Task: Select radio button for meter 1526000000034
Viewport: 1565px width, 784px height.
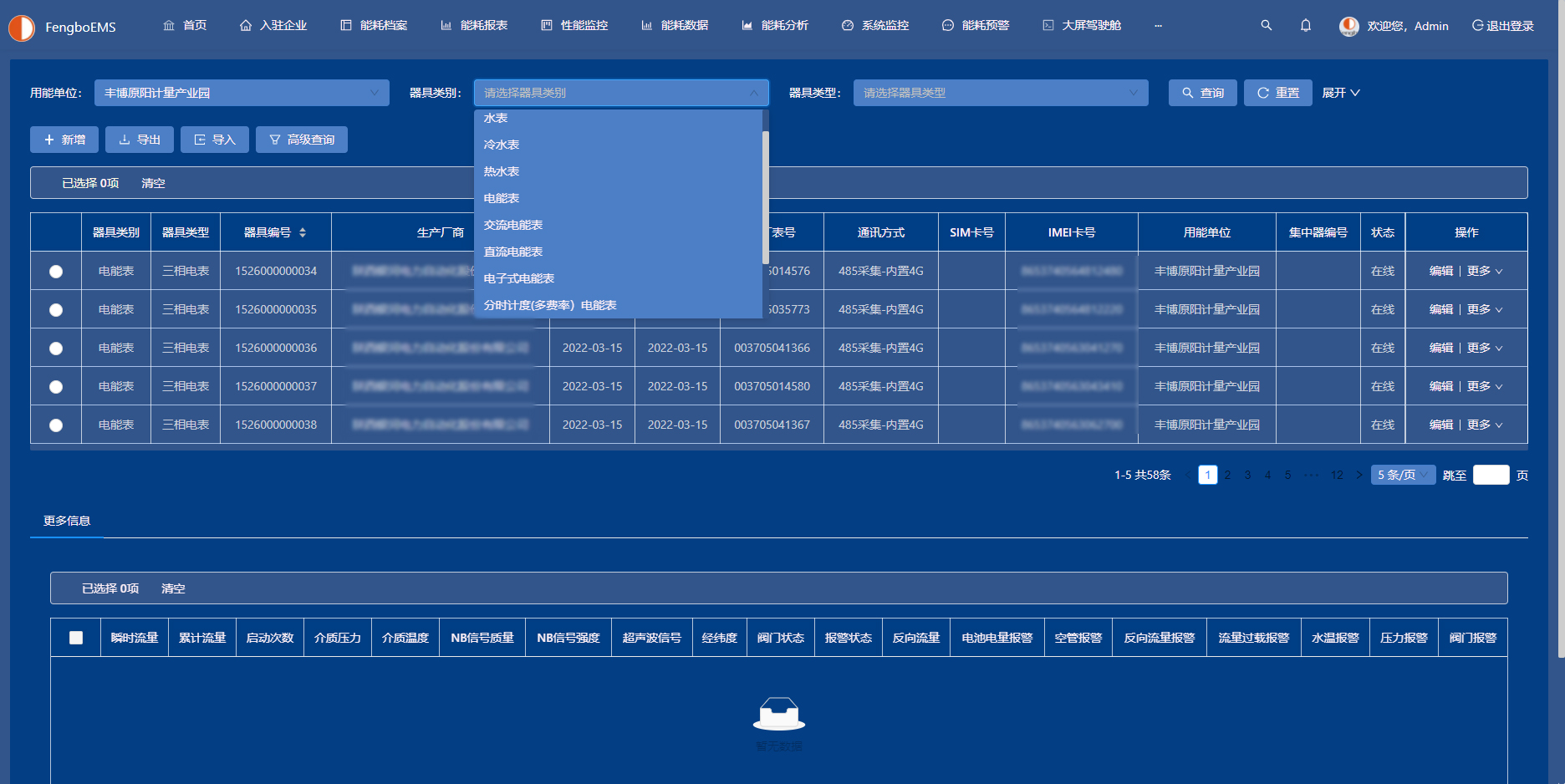Action: pos(56,271)
